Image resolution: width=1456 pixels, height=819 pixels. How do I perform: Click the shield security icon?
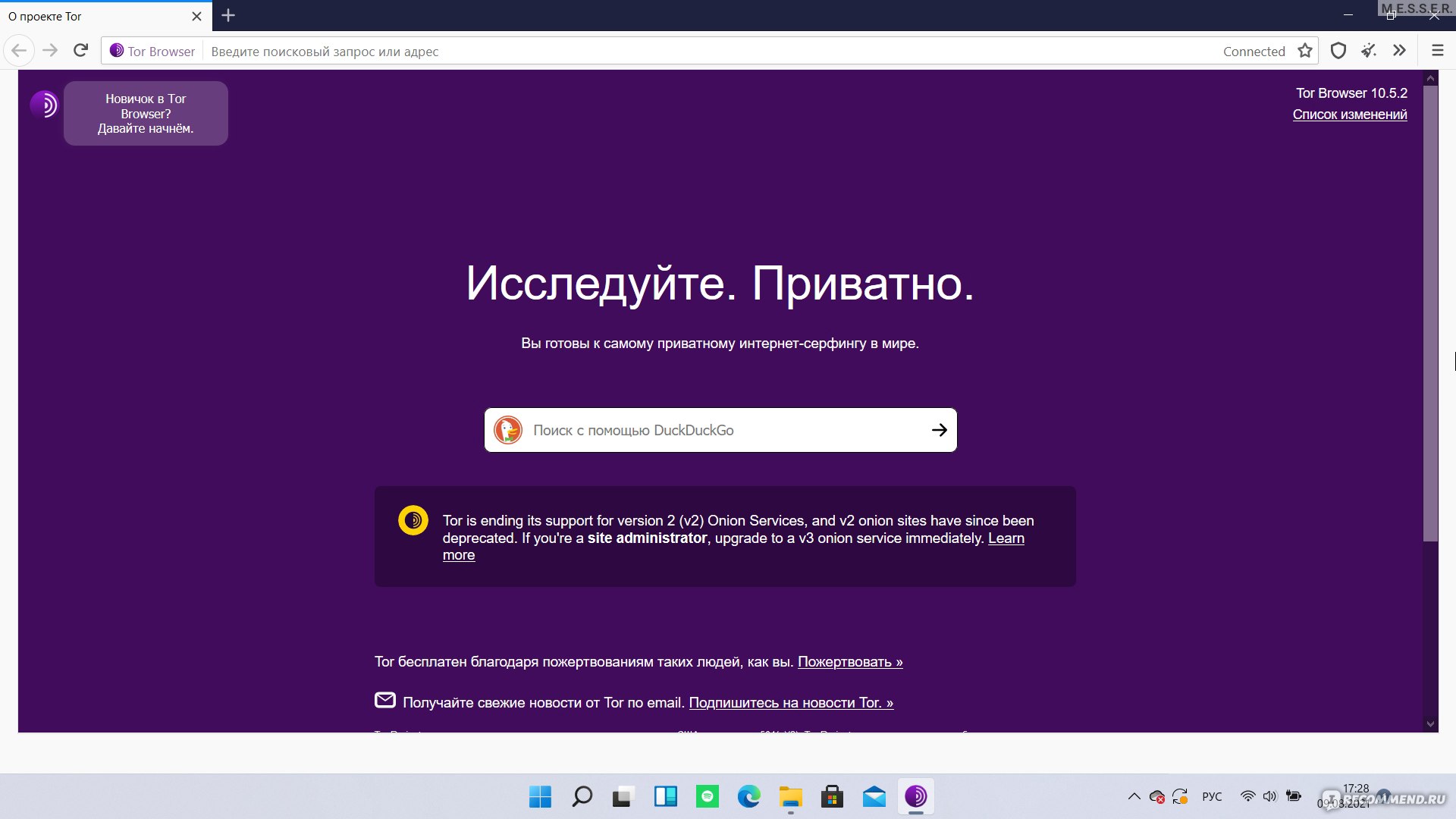tap(1339, 51)
